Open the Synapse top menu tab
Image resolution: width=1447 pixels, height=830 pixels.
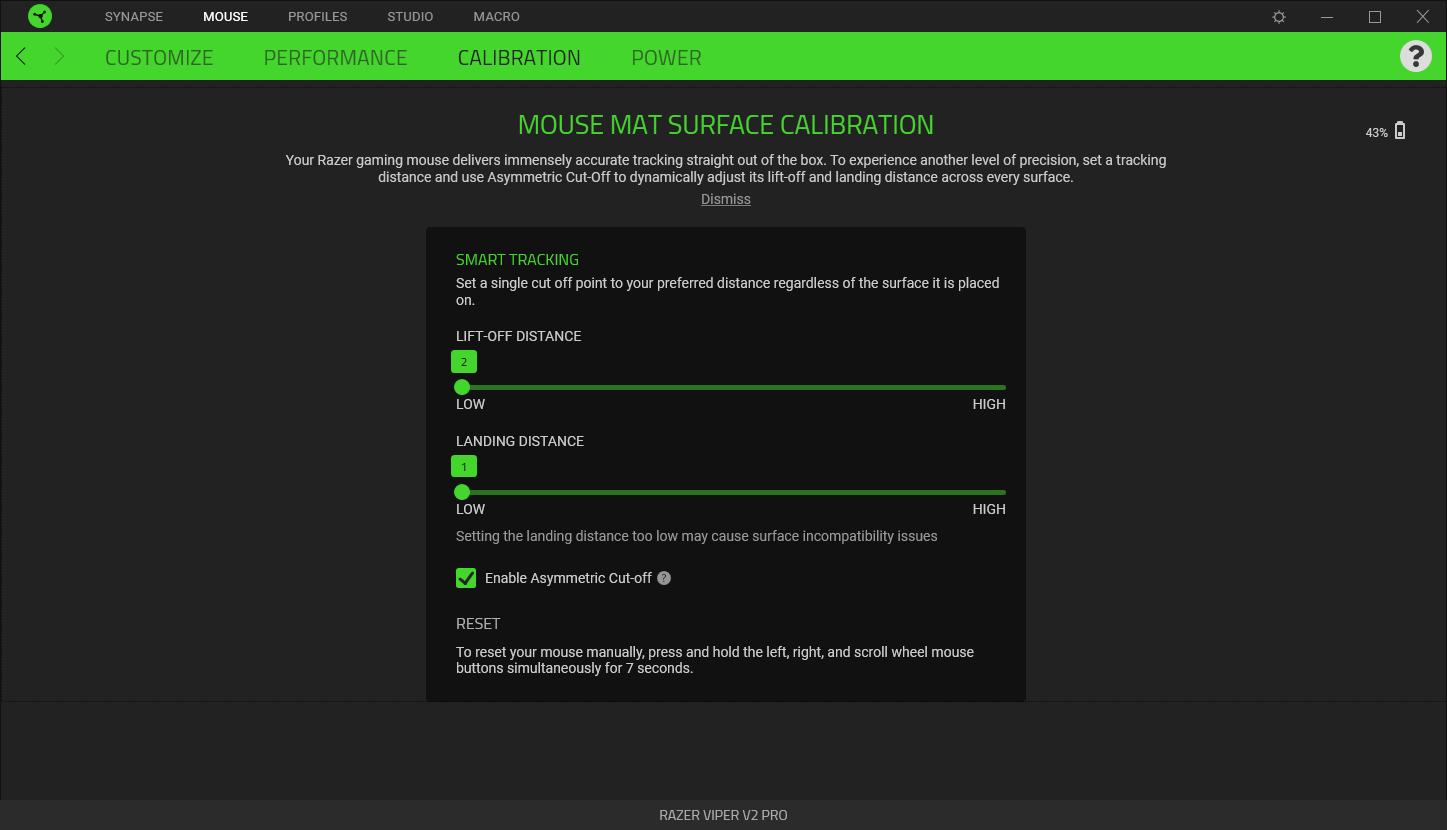134,17
